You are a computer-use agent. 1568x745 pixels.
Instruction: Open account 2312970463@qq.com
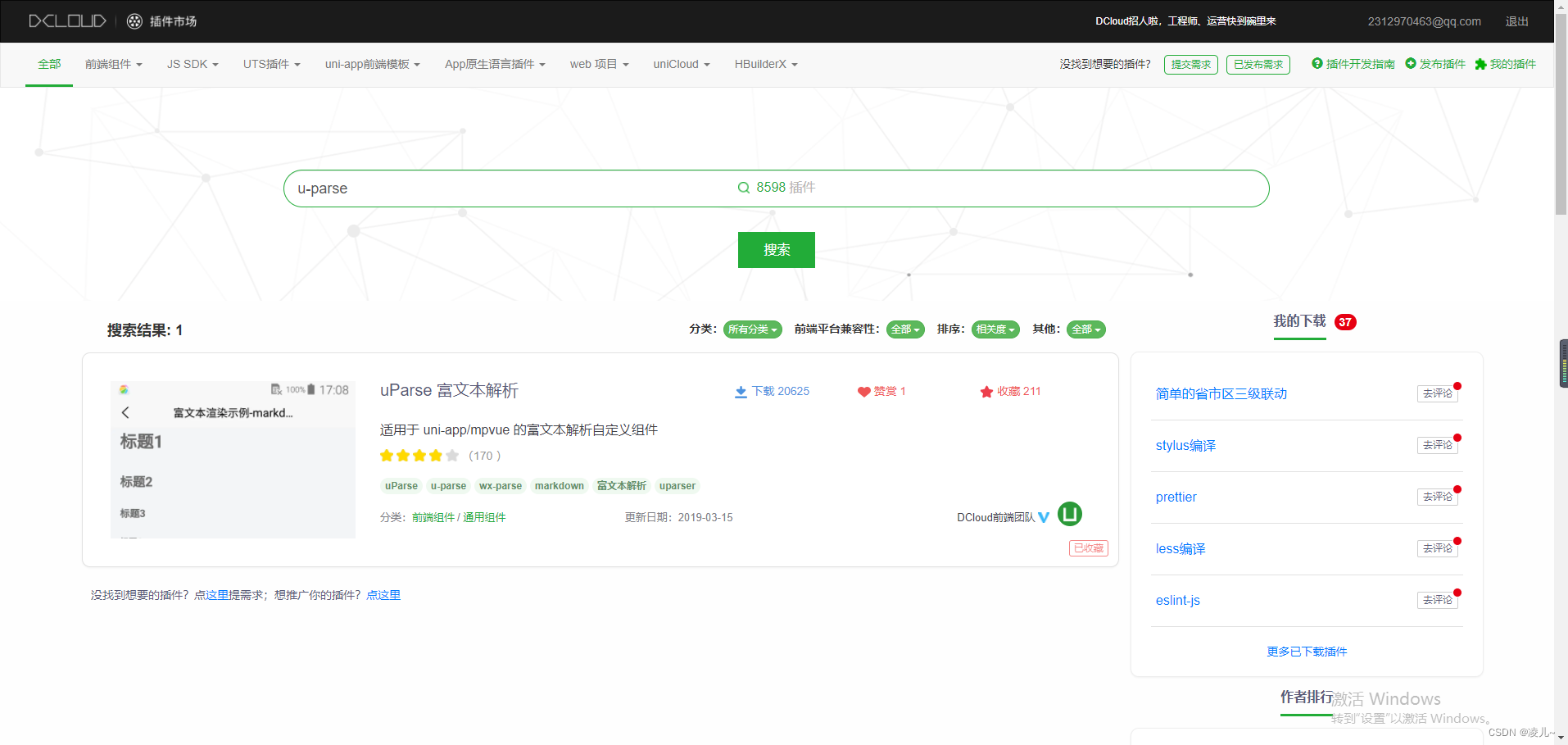[x=1425, y=21]
